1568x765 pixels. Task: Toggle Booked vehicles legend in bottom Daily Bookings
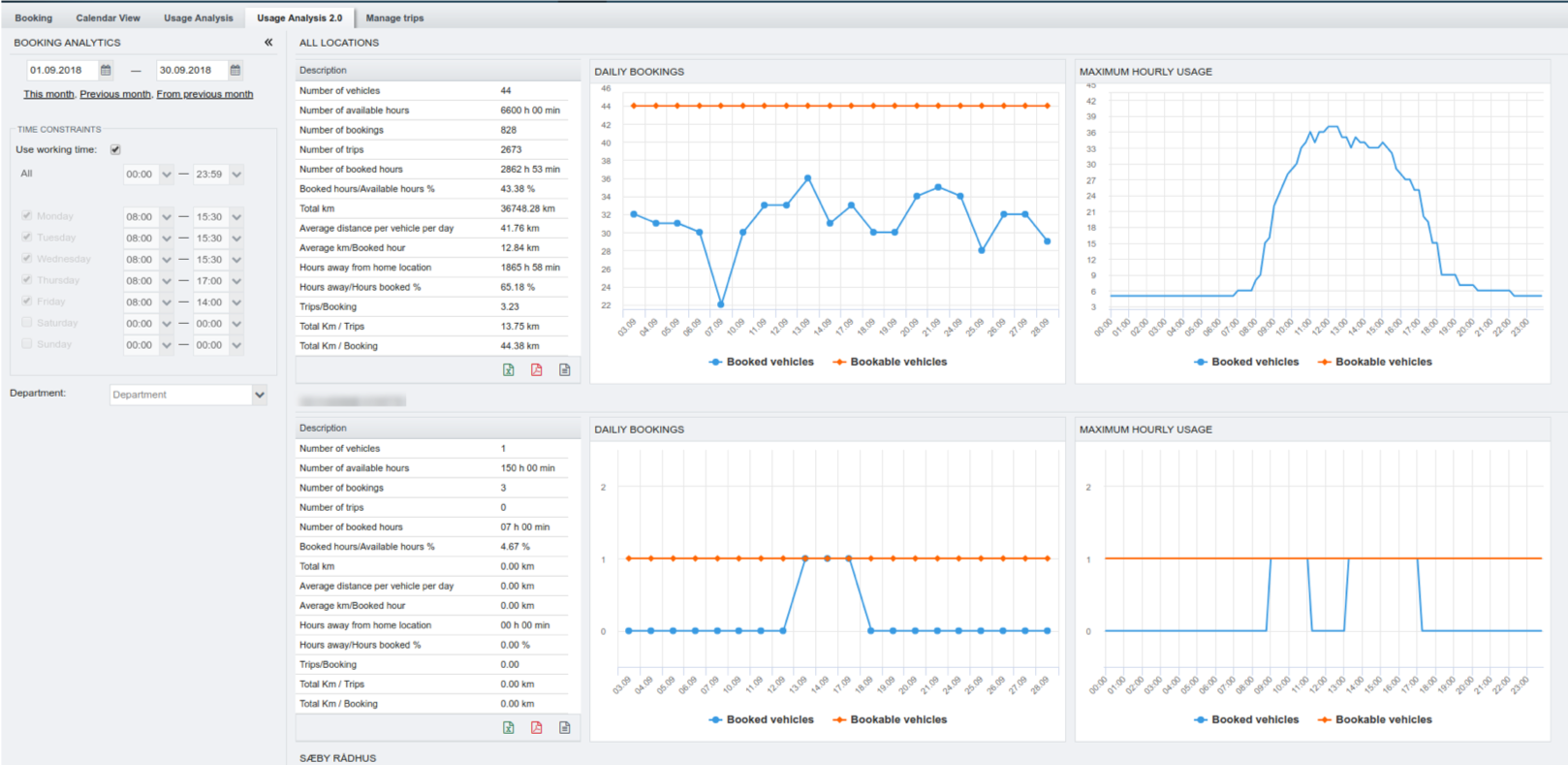(762, 719)
